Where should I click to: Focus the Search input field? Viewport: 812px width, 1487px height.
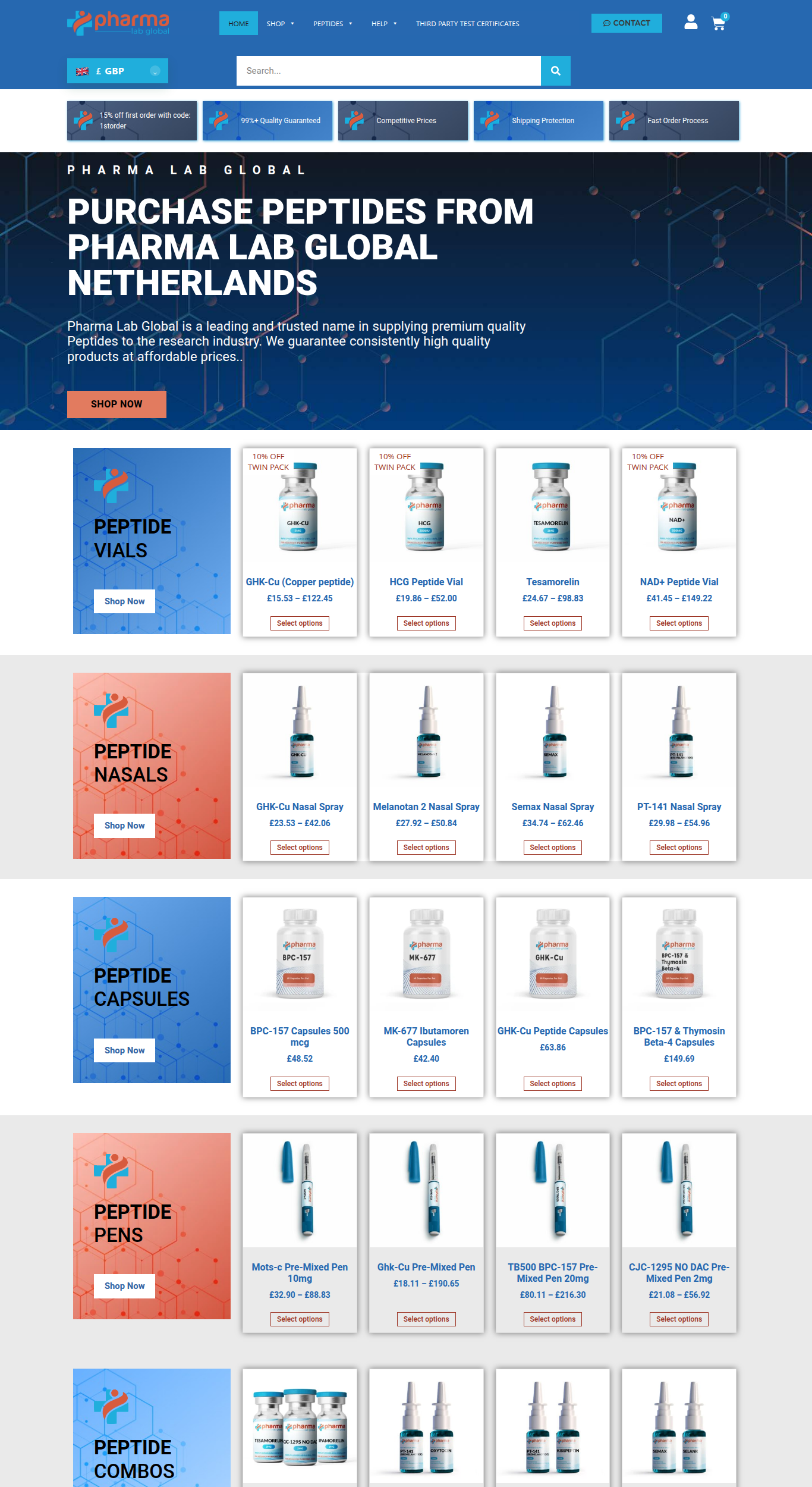[389, 71]
